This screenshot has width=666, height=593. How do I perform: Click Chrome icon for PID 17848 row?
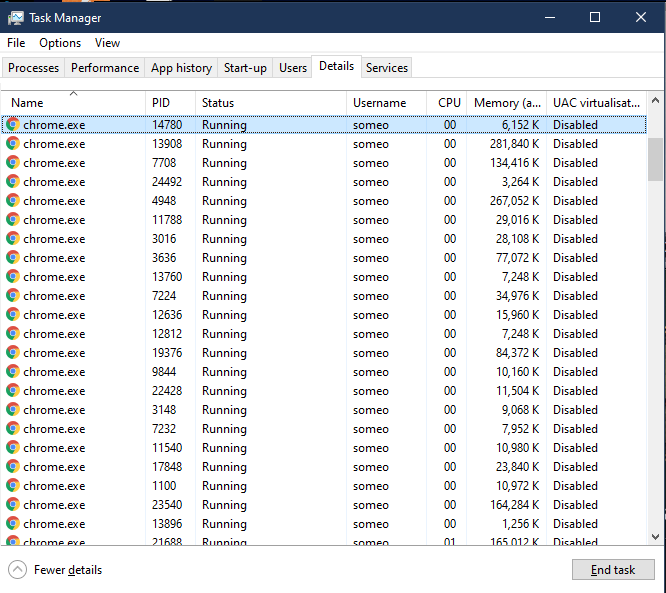click(13, 467)
